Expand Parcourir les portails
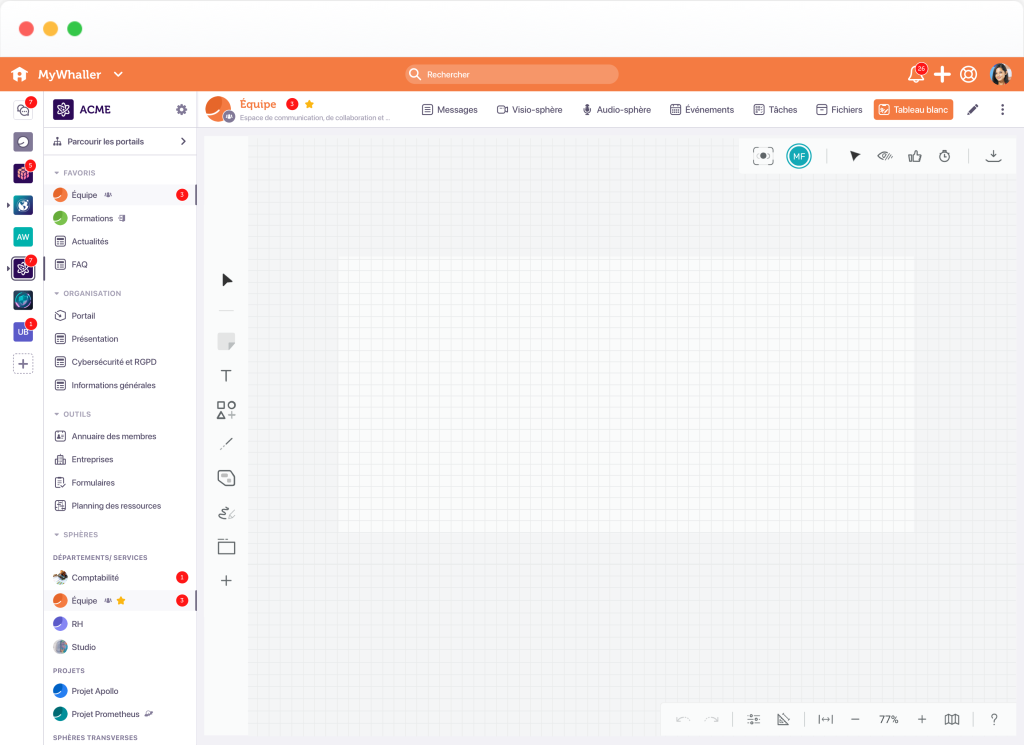Screen dimensions: 1024x745 [120, 141]
